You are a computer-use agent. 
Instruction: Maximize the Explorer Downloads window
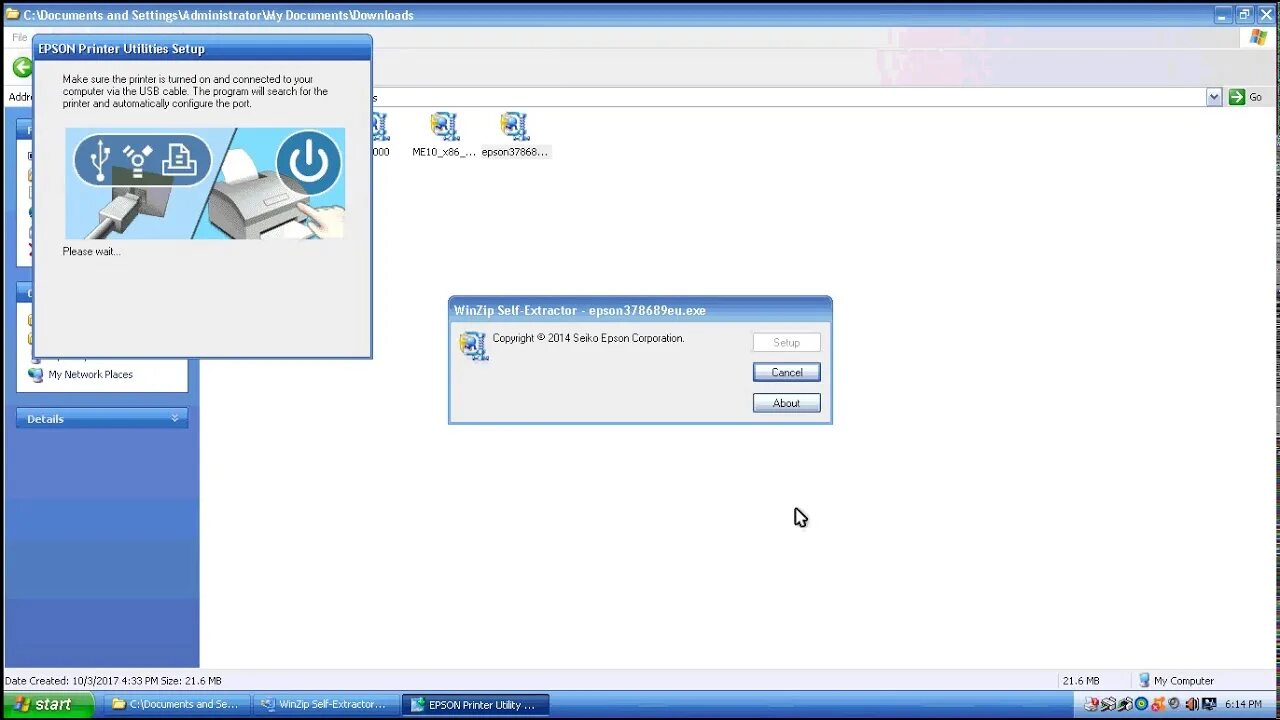click(1245, 14)
